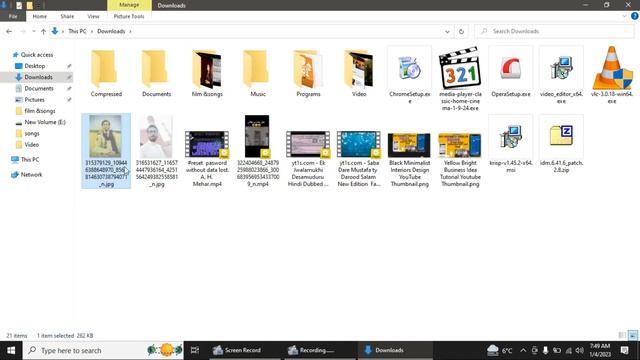Go back with the back arrow
The height and width of the screenshot is (360, 640).
pos(9,31)
